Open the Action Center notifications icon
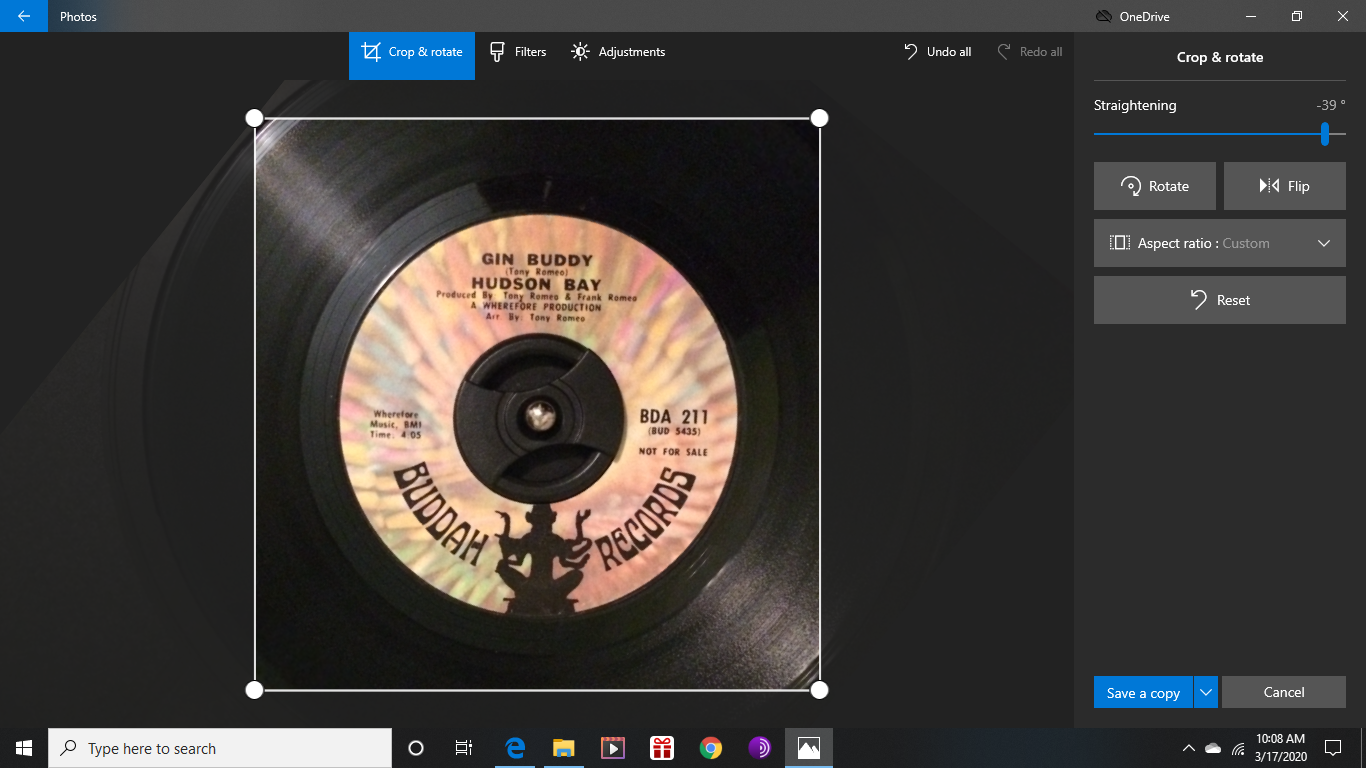The image size is (1366, 768). click(x=1333, y=748)
